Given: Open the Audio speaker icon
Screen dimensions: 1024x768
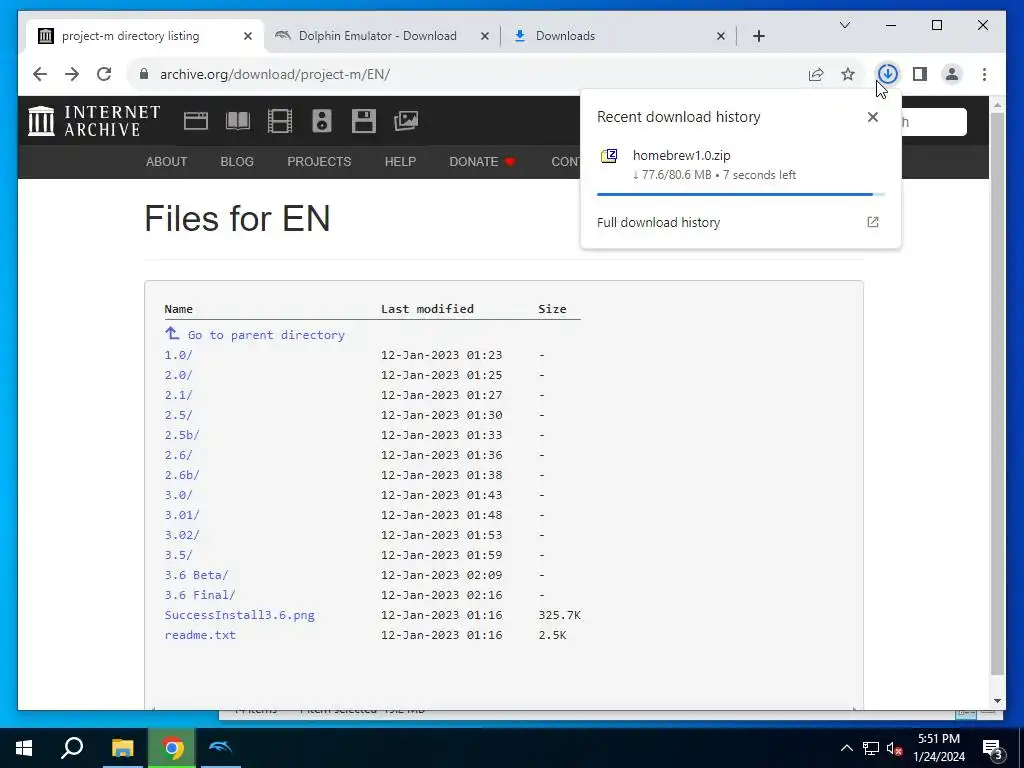Looking at the screenshot, I should 322,121.
